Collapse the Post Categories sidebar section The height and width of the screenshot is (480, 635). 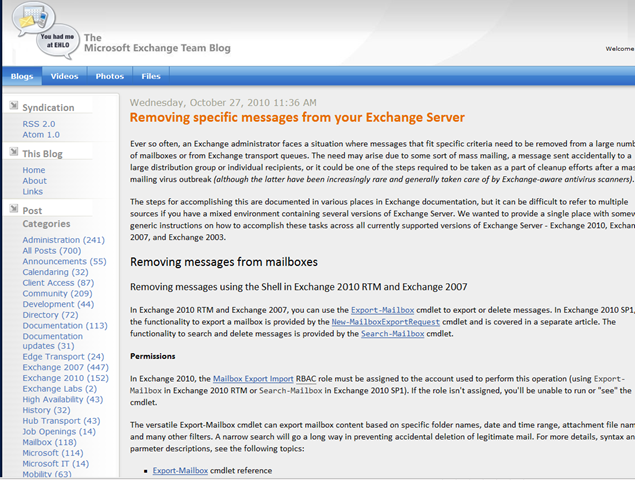(14, 209)
